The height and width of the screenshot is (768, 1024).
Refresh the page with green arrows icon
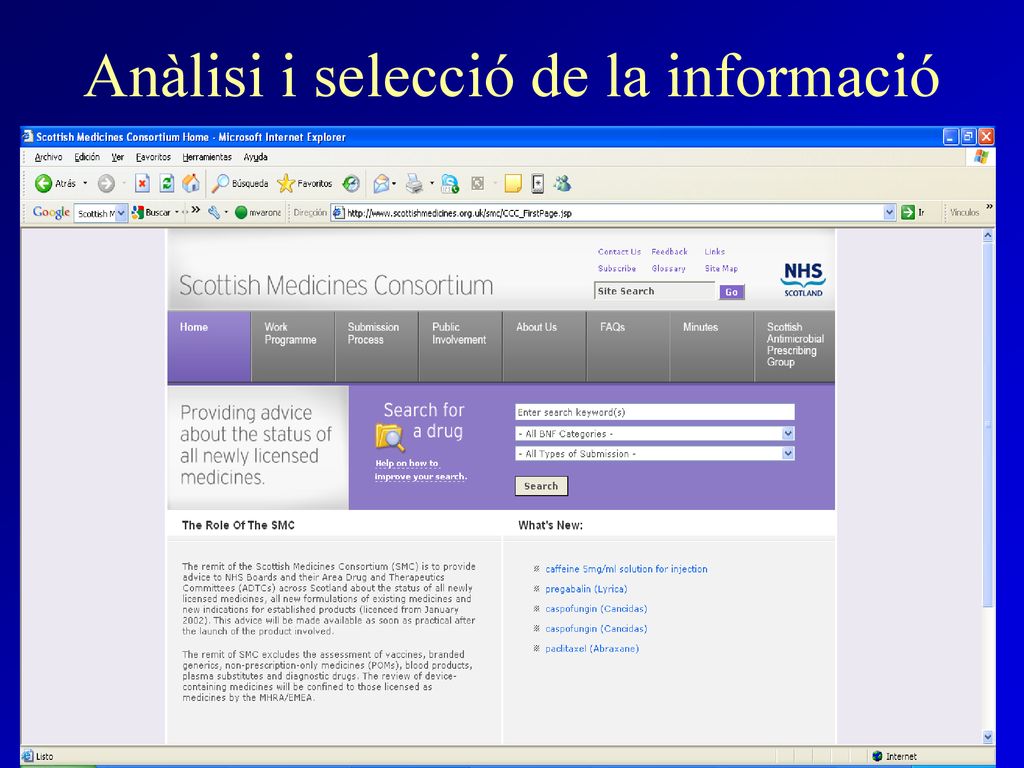point(167,184)
